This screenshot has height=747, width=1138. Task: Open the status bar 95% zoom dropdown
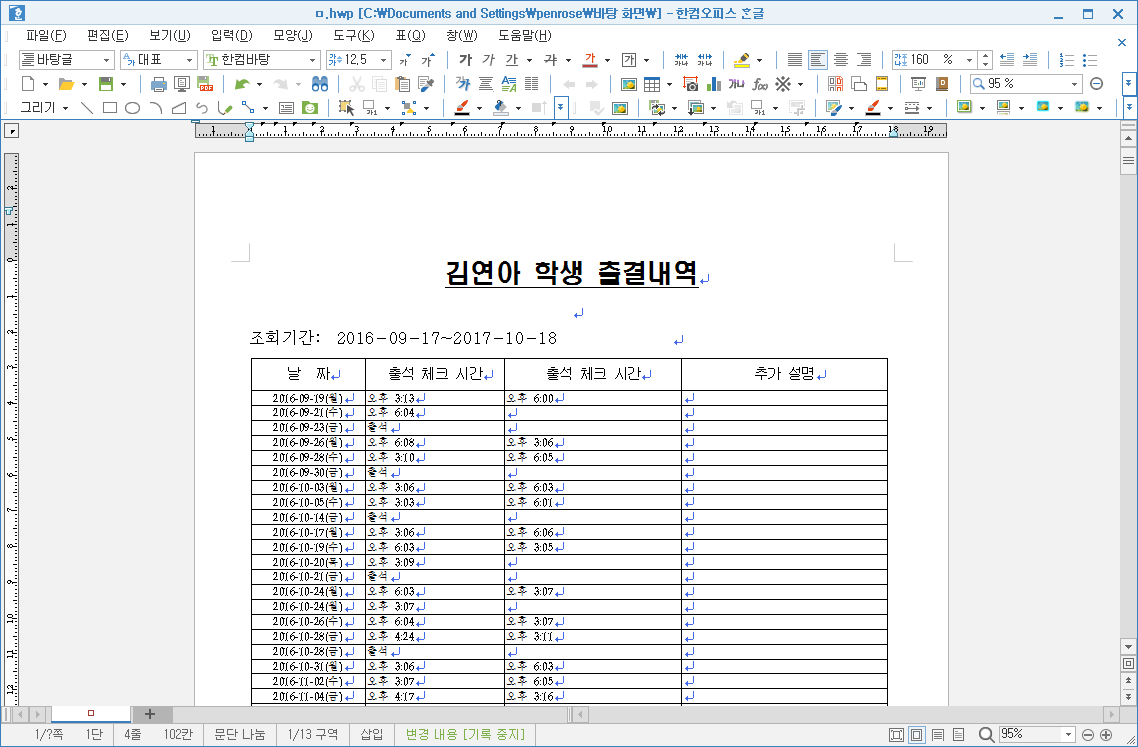(x=1068, y=735)
